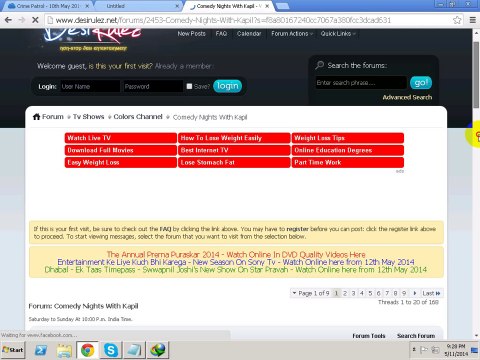Click the register link in notice
The height and width of the screenshot is (360, 480).
coord(297,229)
